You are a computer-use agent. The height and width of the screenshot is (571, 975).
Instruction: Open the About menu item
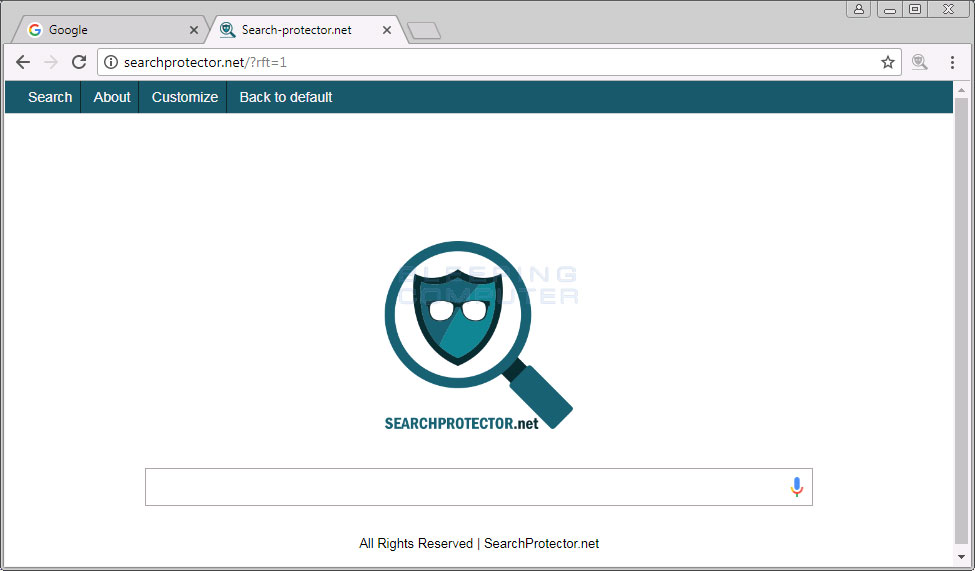point(112,97)
